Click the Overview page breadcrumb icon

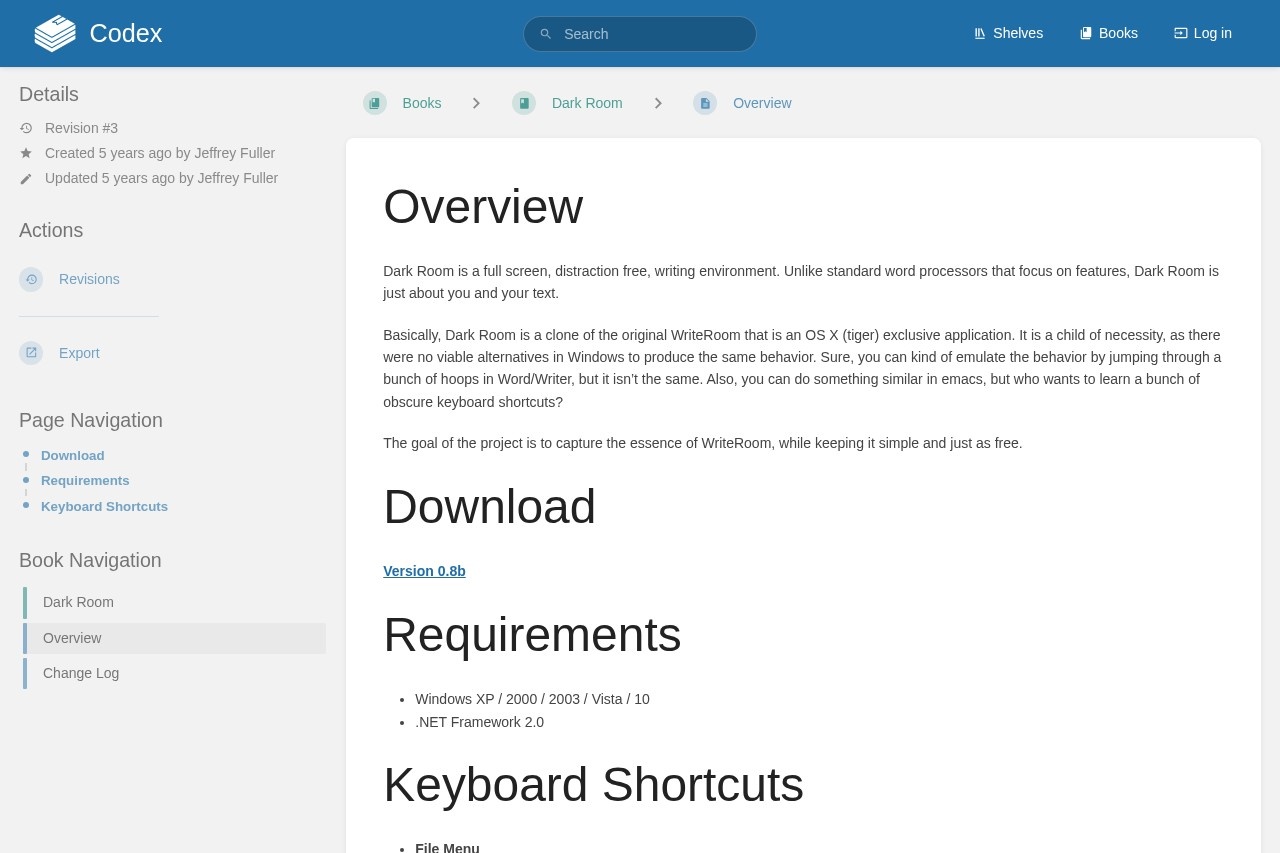[705, 103]
